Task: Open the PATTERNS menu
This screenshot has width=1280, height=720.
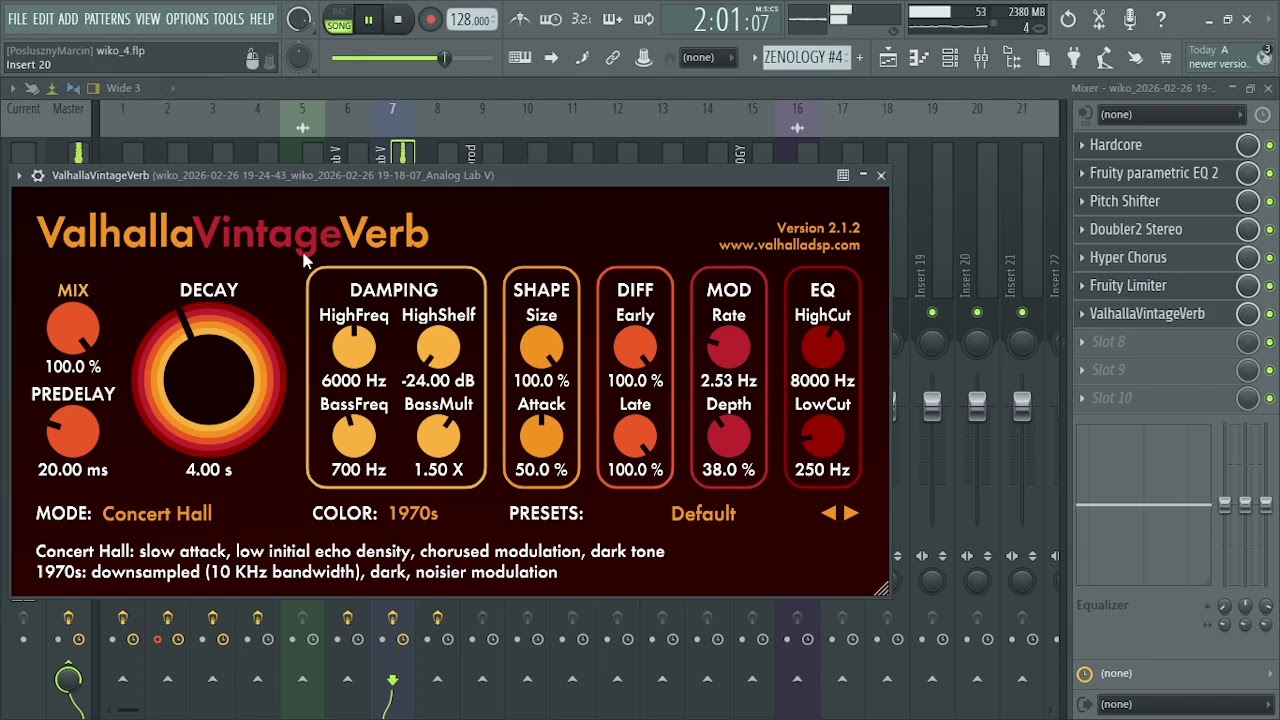Action: pos(107,19)
